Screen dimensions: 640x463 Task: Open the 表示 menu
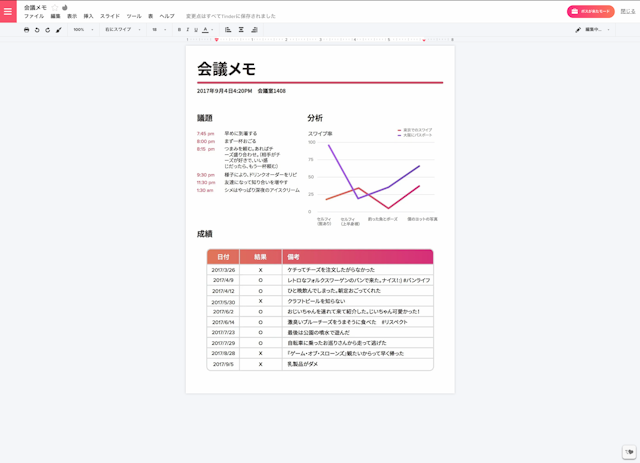pyautogui.click(x=72, y=16)
